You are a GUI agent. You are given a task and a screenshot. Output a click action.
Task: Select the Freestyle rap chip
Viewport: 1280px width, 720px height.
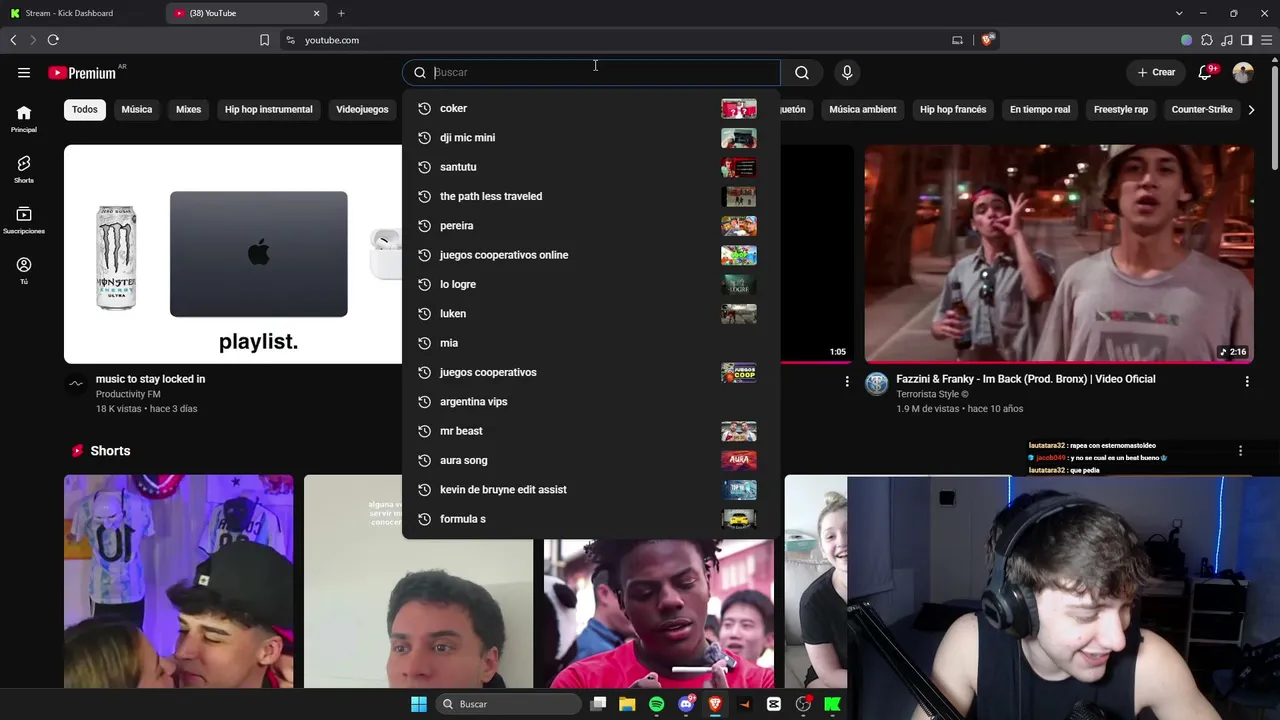[1121, 110]
